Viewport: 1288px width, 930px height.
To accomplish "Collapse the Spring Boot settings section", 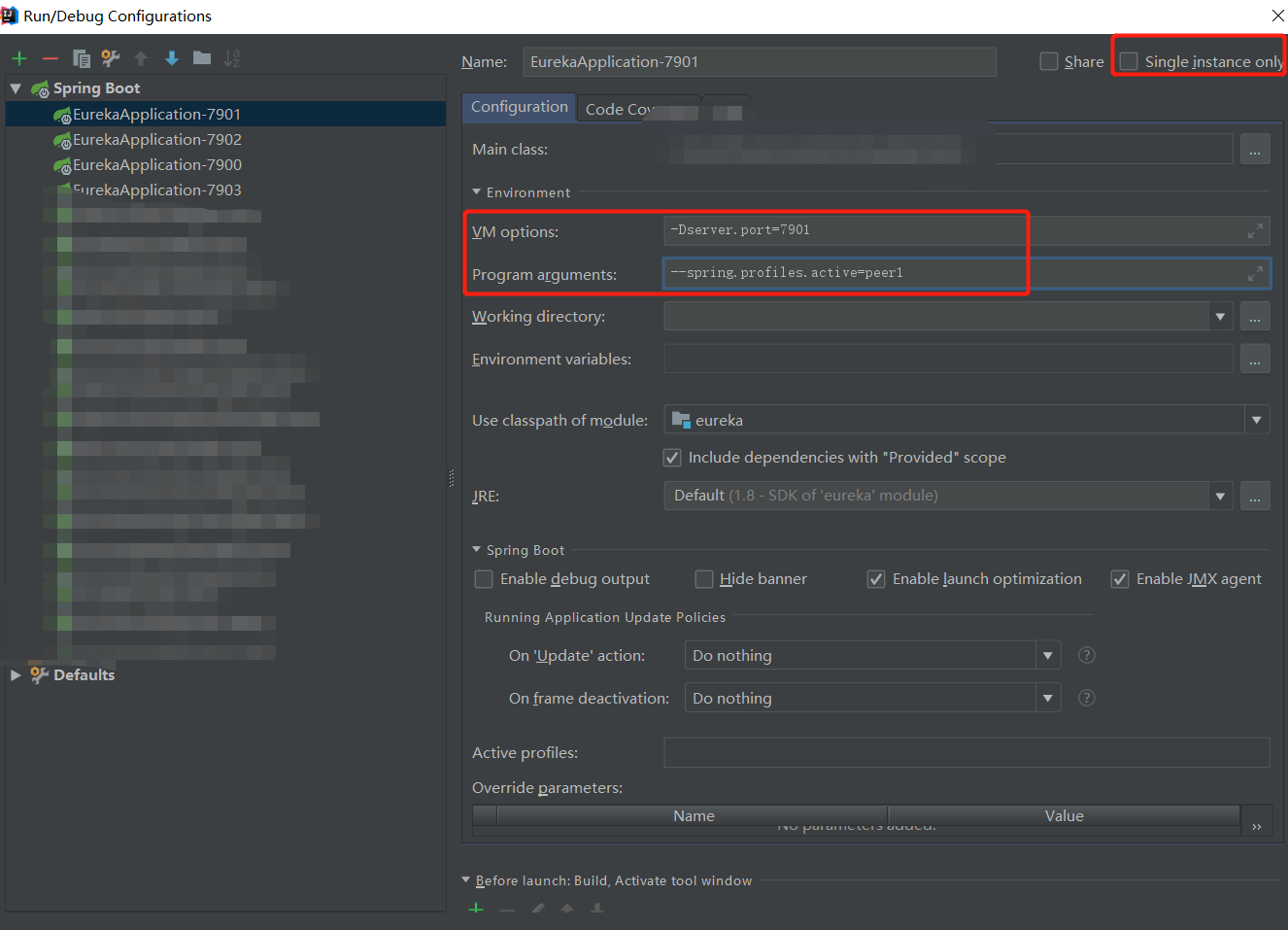I will pyautogui.click(x=477, y=550).
